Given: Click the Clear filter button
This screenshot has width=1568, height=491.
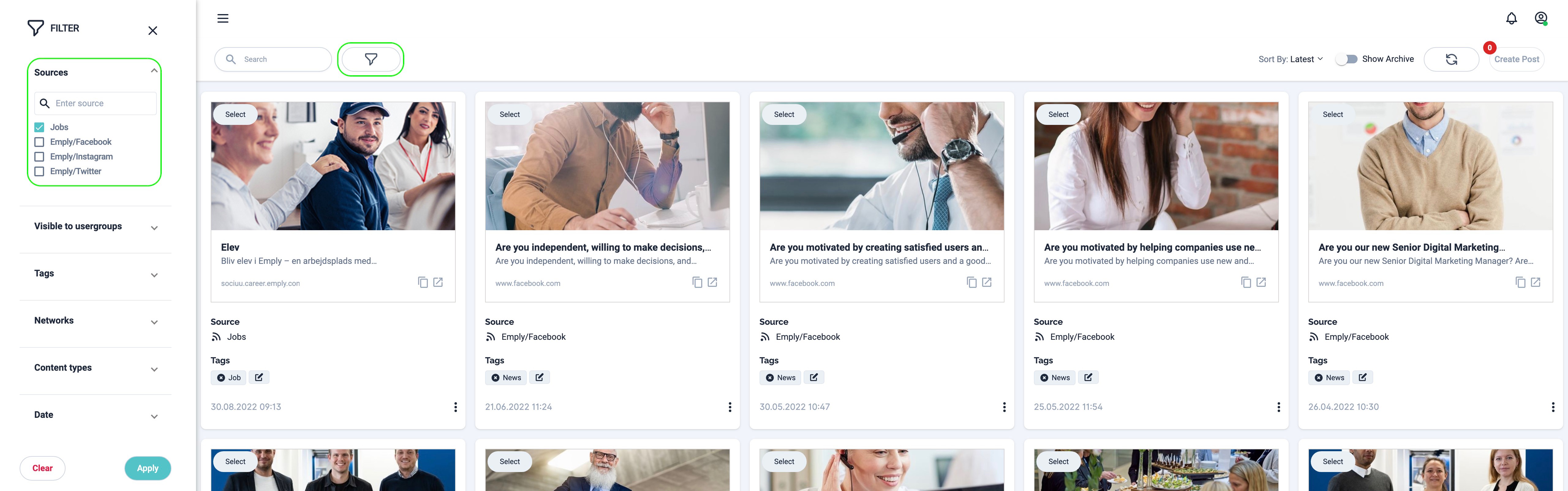Looking at the screenshot, I should click(43, 468).
